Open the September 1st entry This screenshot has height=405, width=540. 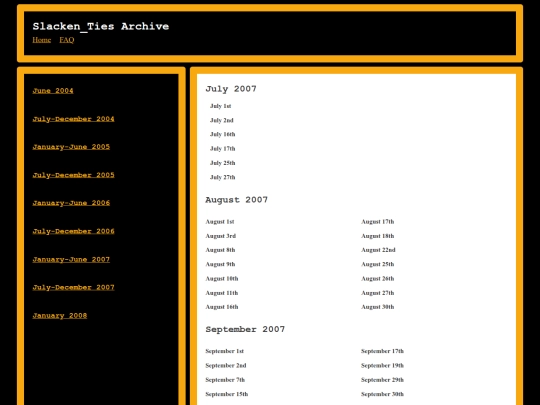tap(225, 351)
